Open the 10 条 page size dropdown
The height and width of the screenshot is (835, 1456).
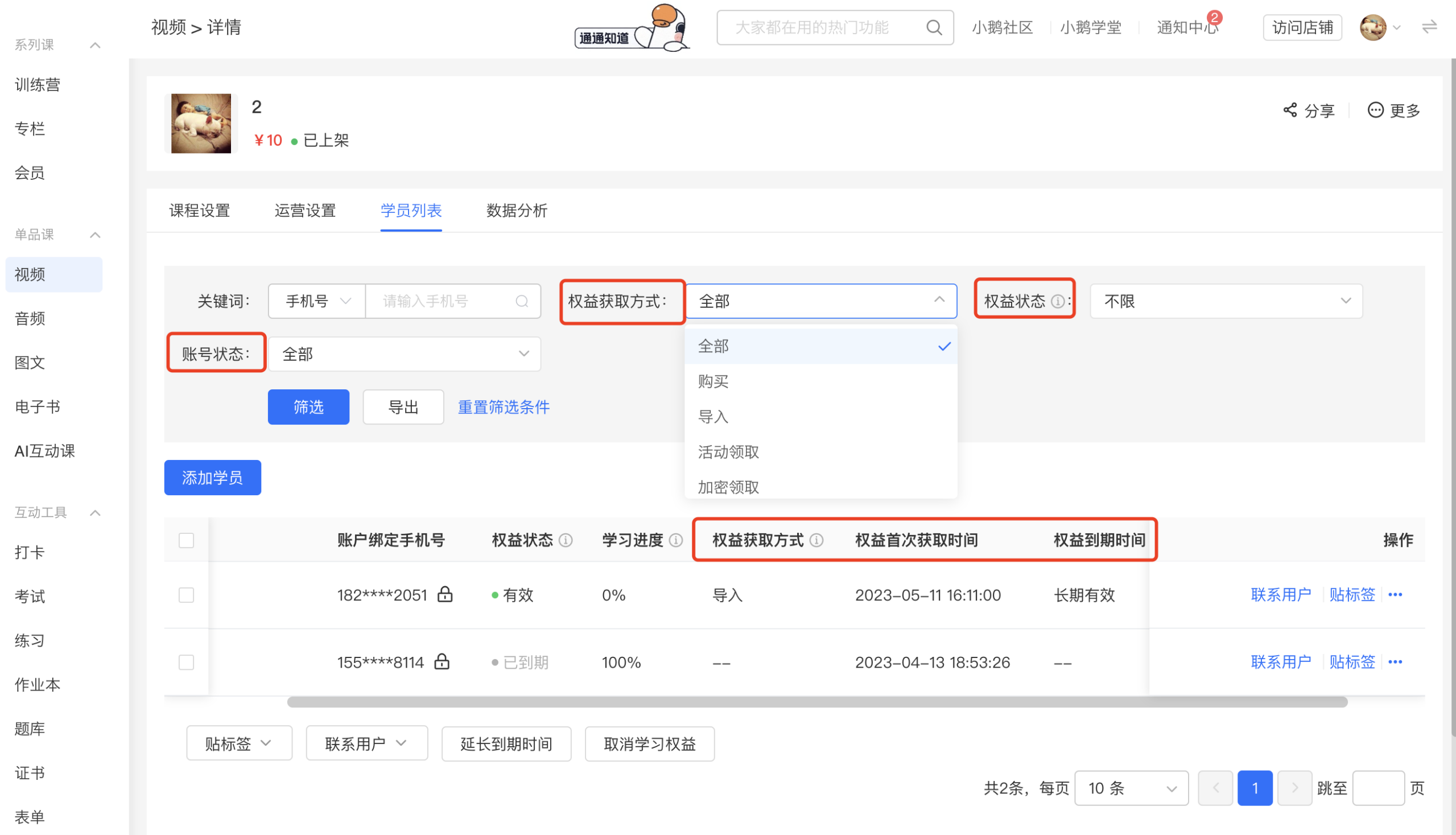point(1131,787)
